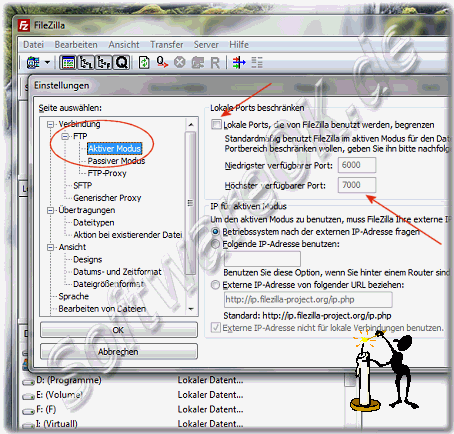The image size is (454, 434).
Task: Toggle the transfer queue display icon
Action: click(x=122, y=62)
